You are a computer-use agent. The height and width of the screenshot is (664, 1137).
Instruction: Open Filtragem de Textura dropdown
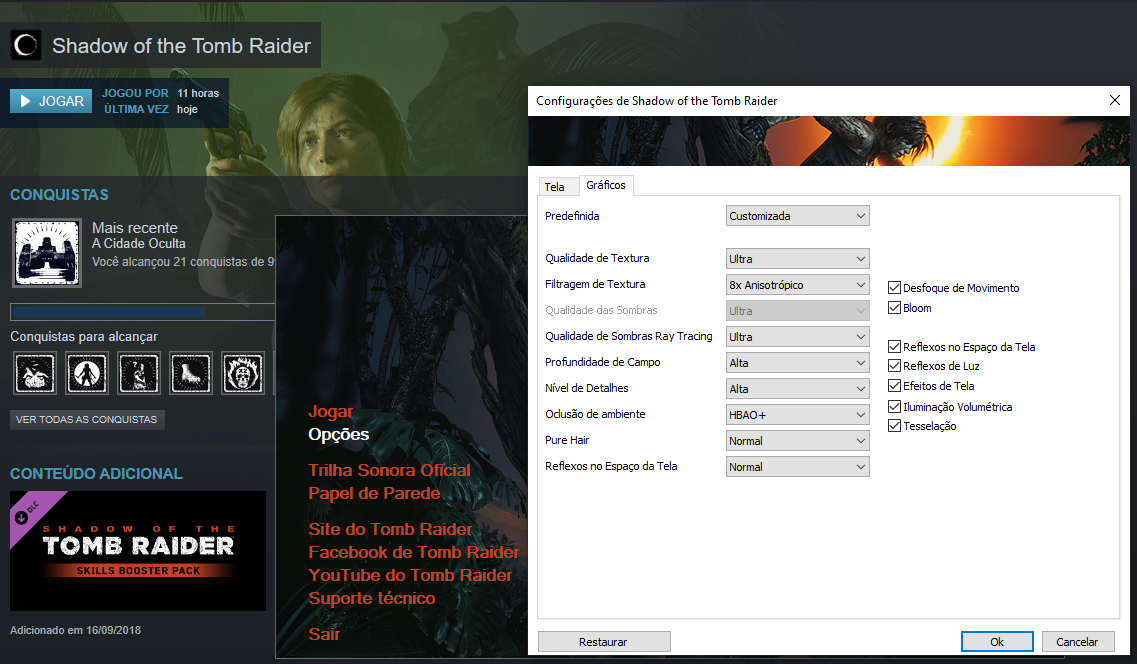(798, 285)
